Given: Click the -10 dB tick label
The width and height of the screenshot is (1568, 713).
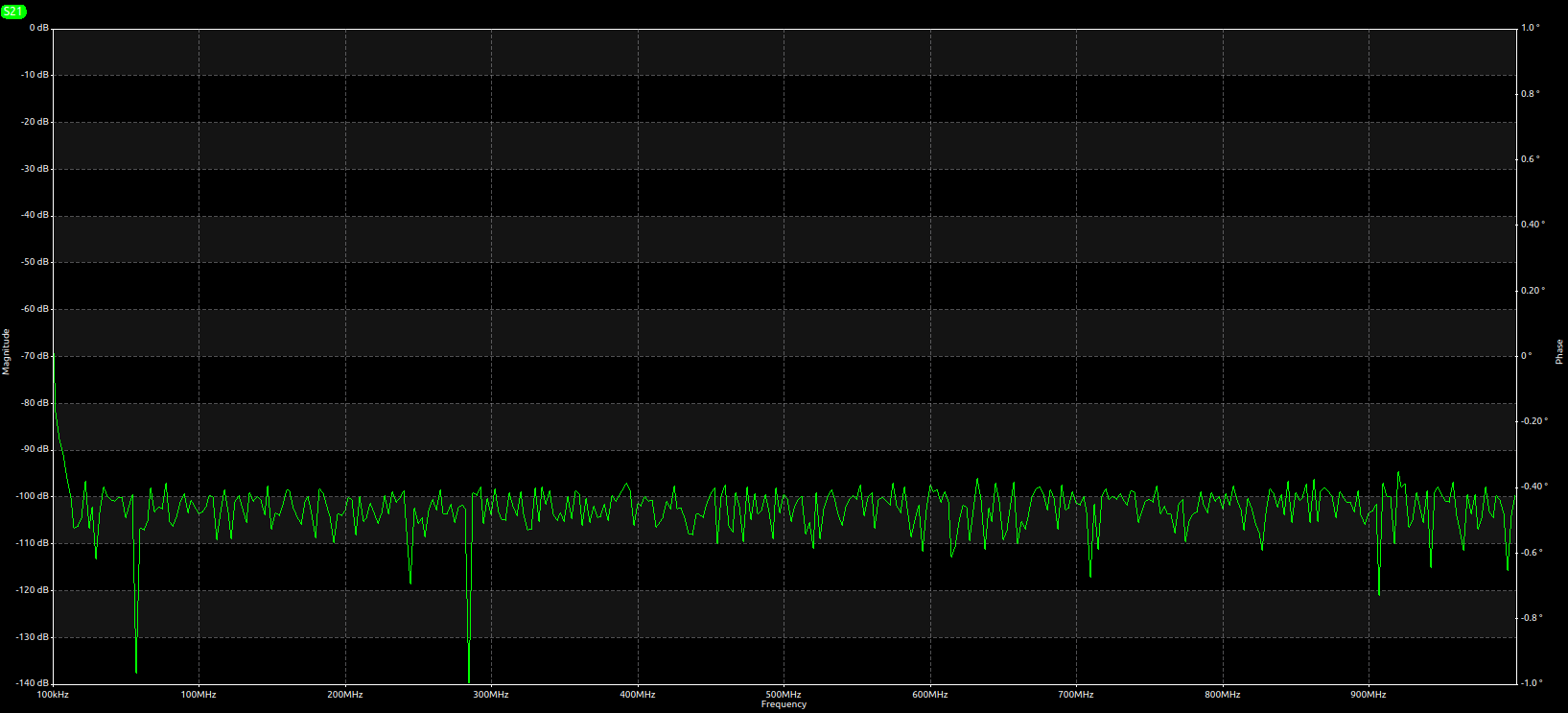Looking at the screenshot, I should pyautogui.click(x=35, y=75).
